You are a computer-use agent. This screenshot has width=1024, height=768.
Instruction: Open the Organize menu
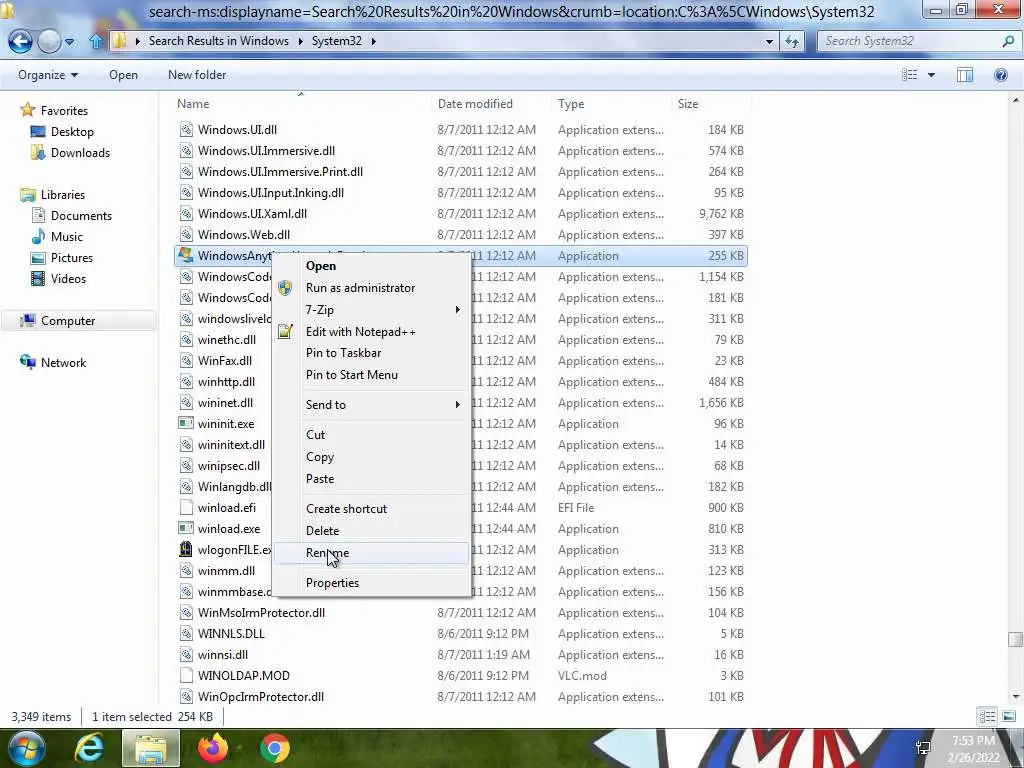[48, 75]
